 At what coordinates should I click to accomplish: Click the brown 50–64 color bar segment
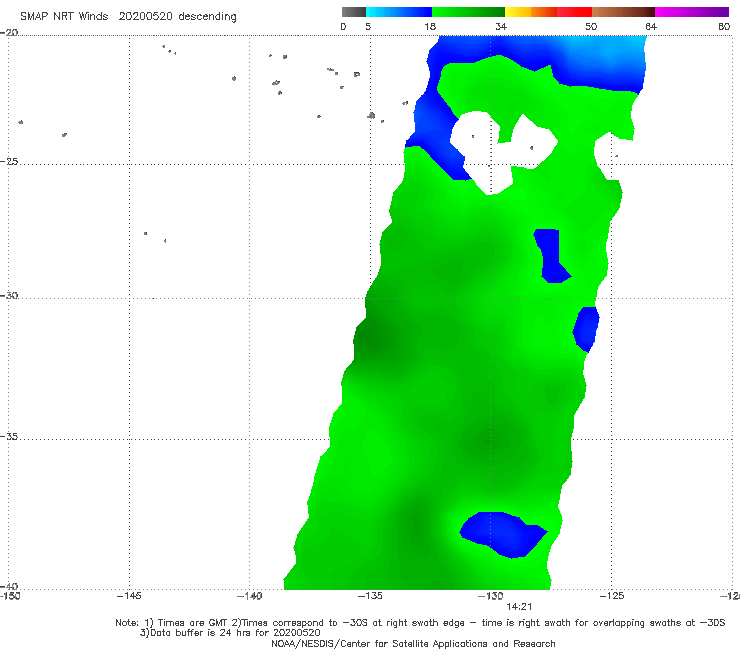pyautogui.click(x=623, y=12)
